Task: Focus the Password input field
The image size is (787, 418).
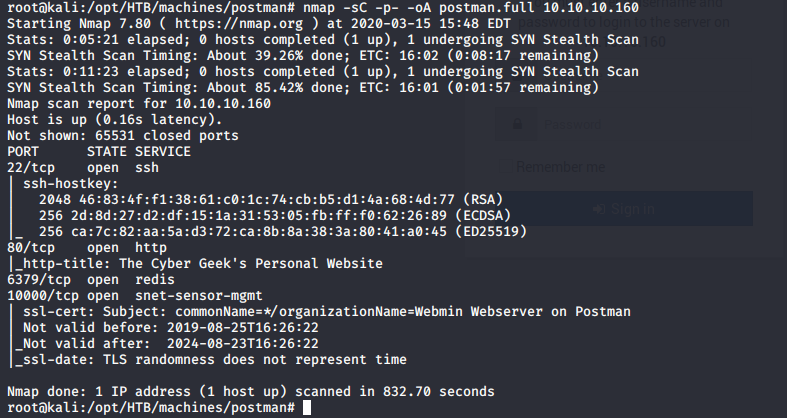Action: (x=620, y=124)
